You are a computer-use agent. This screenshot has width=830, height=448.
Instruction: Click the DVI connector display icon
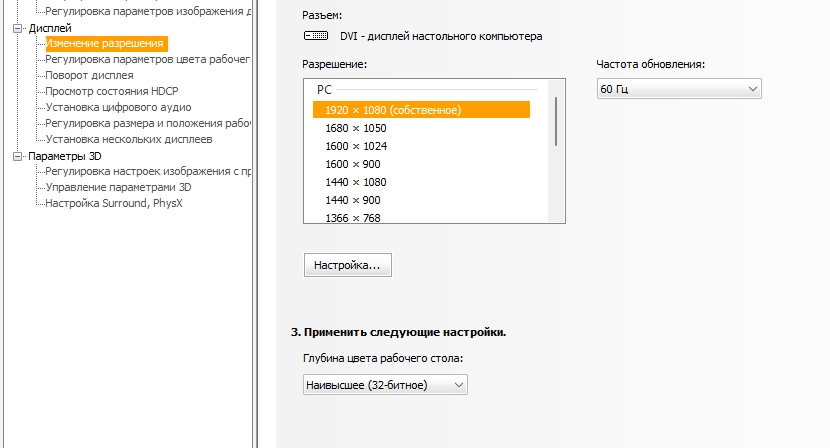click(314, 36)
